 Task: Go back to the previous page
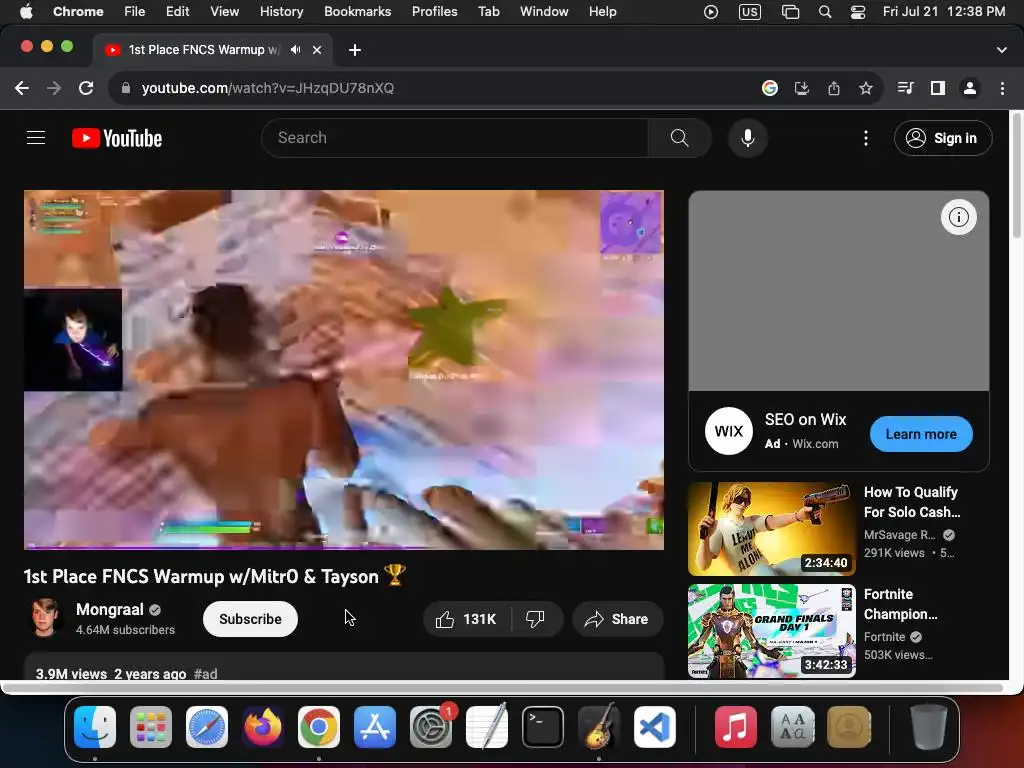pos(22,88)
